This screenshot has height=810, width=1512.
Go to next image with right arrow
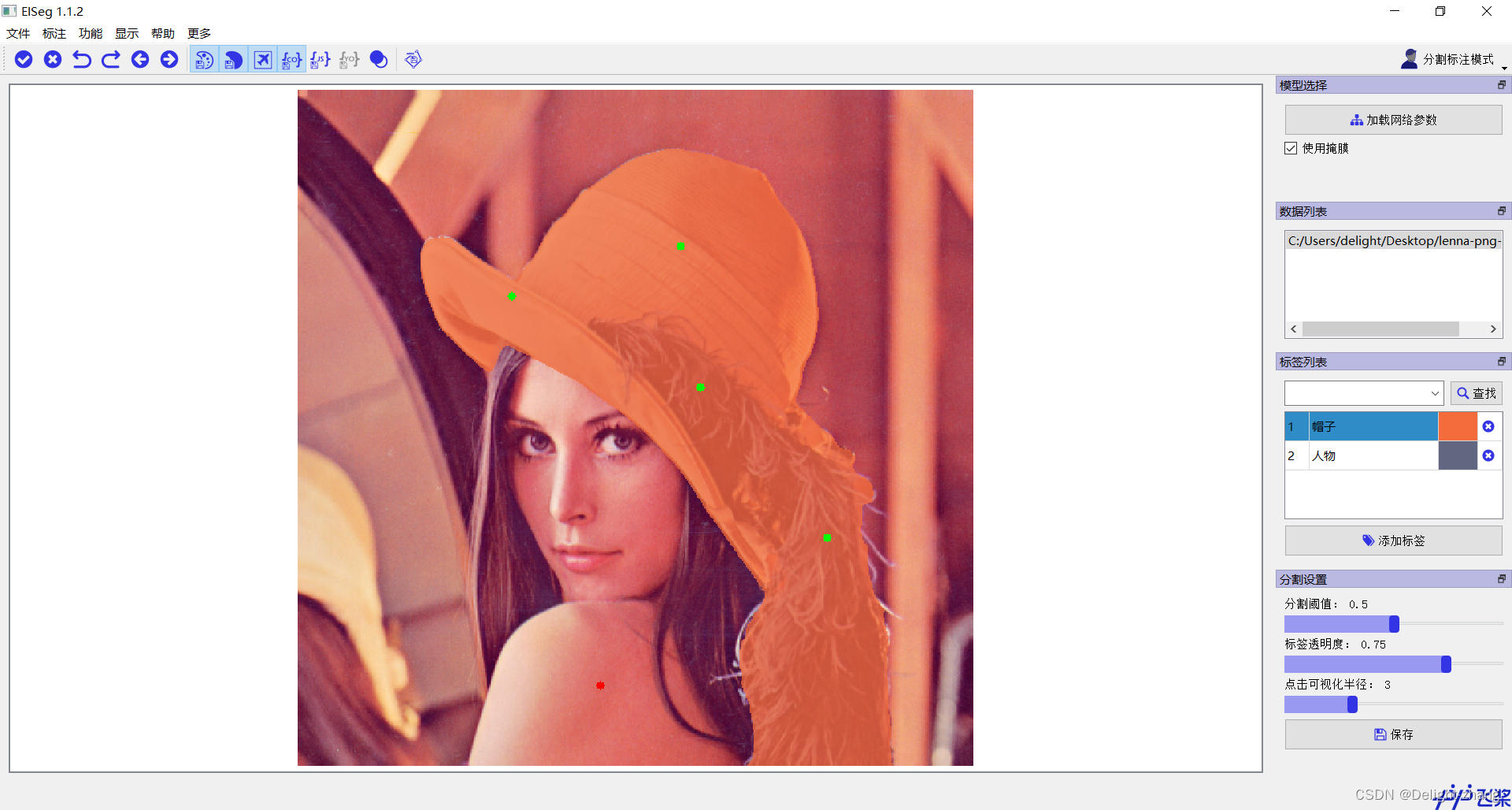click(169, 59)
